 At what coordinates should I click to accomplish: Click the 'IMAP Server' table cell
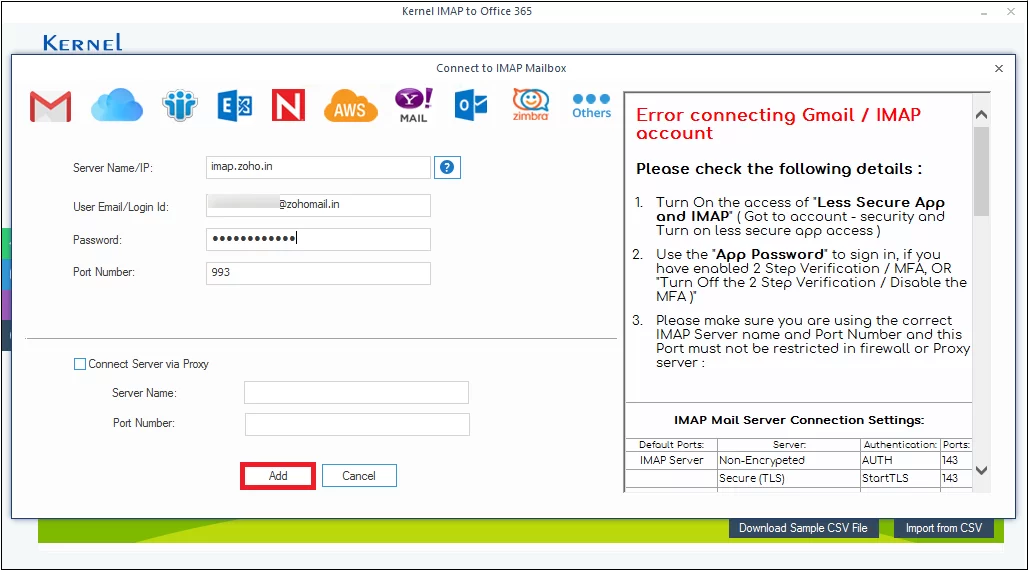[671, 460]
